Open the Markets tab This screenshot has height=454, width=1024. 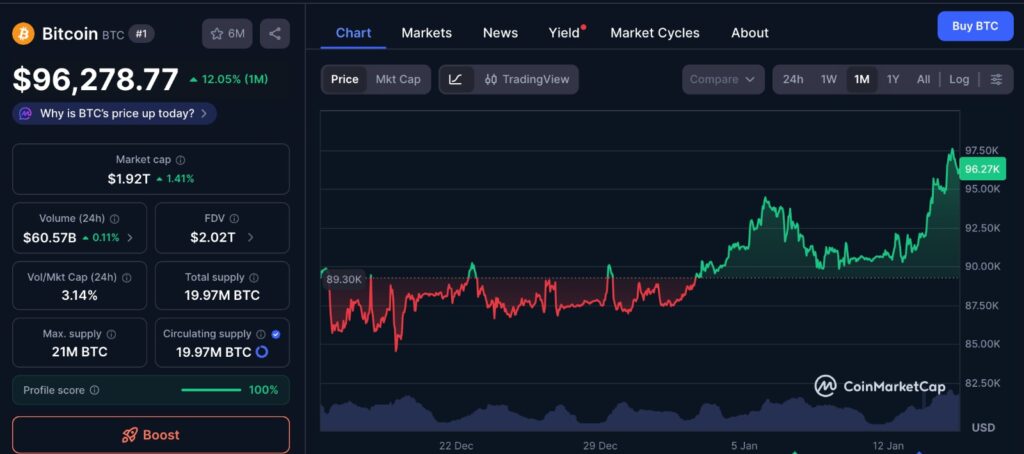point(426,33)
